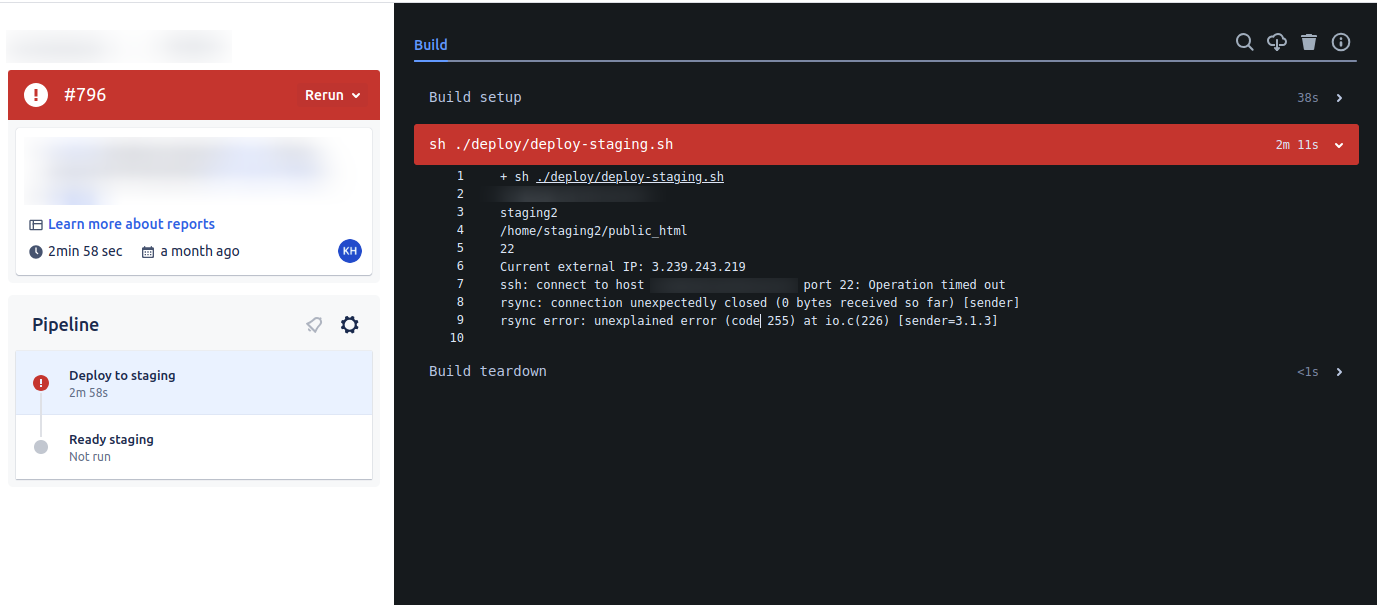Click the clock icon showing 2min 58 sec
Viewport: 1377px width, 605px height.
pos(37,251)
